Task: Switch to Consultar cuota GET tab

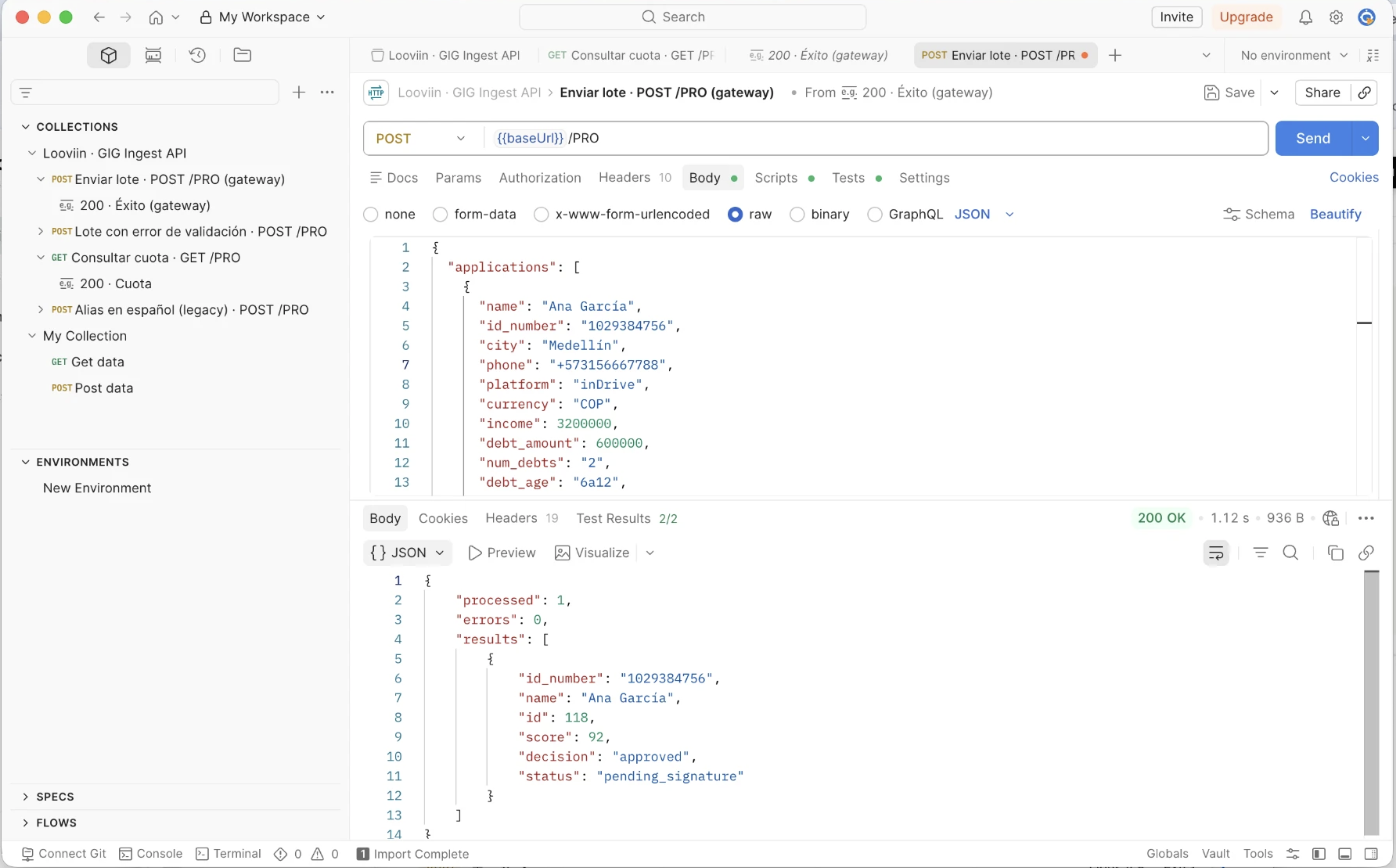Action: coord(630,55)
